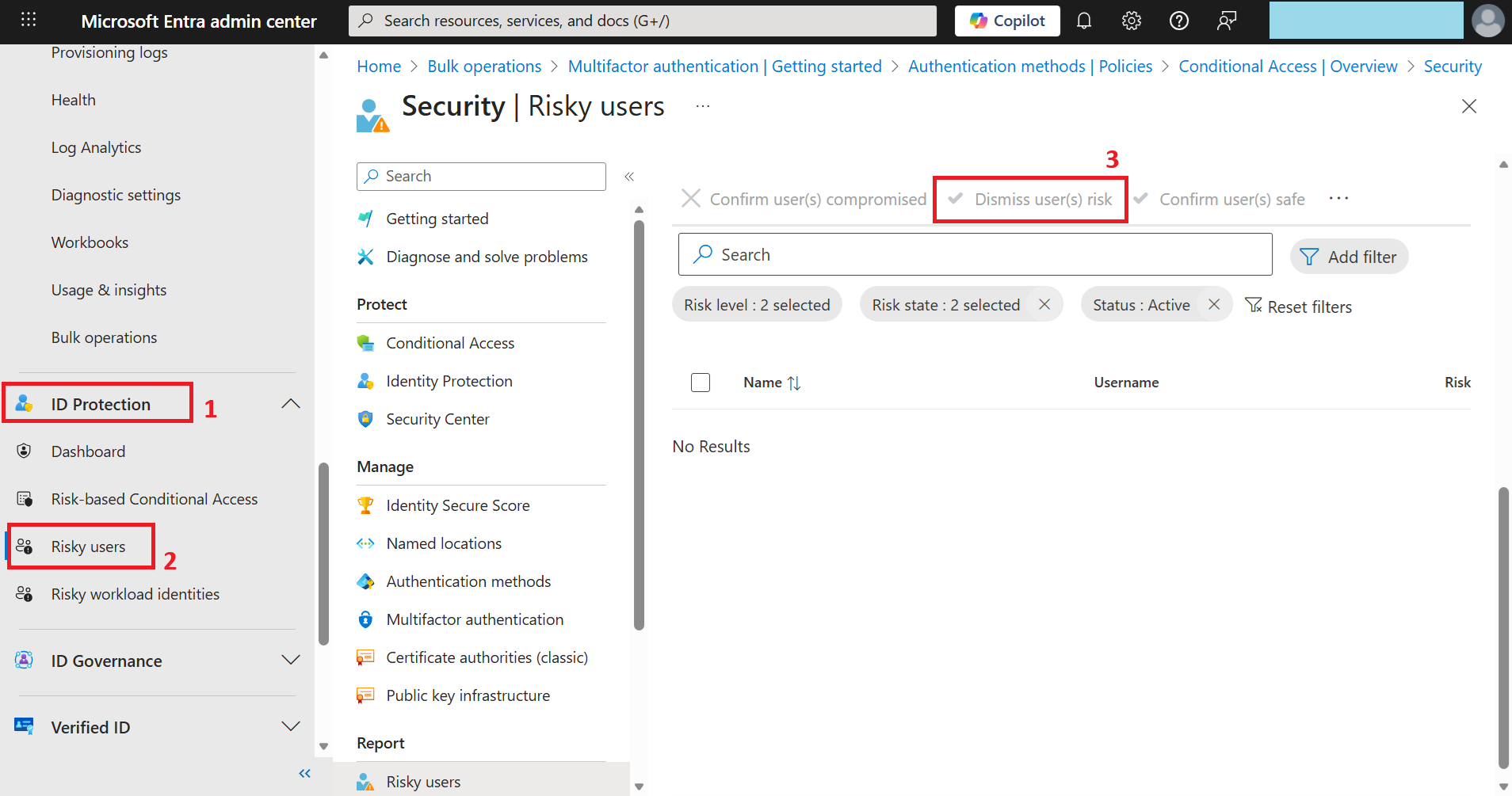Open the toolbar more options ellipsis
This screenshot has height=796, width=1512.
(1338, 199)
